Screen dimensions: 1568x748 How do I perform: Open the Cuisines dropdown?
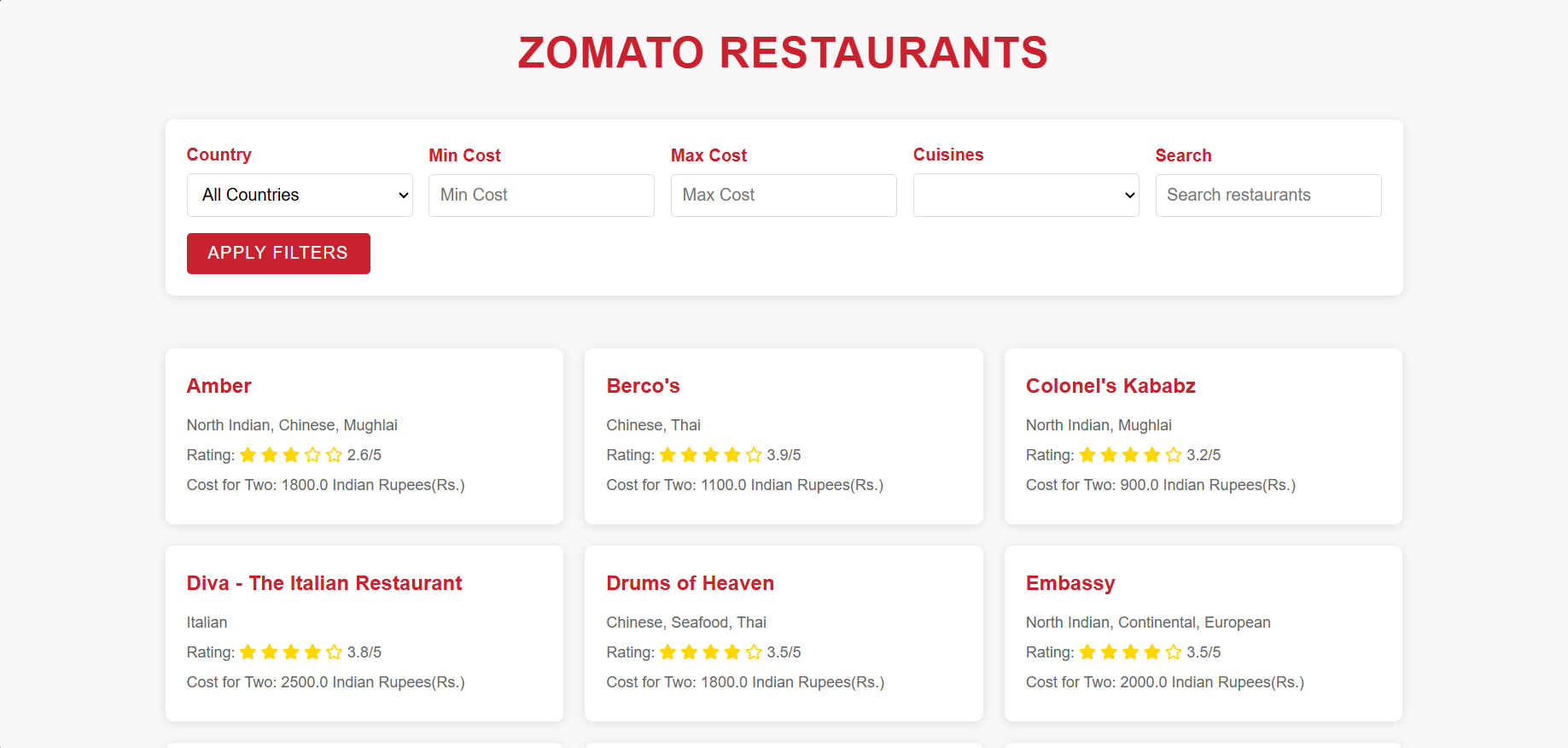tap(1026, 196)
